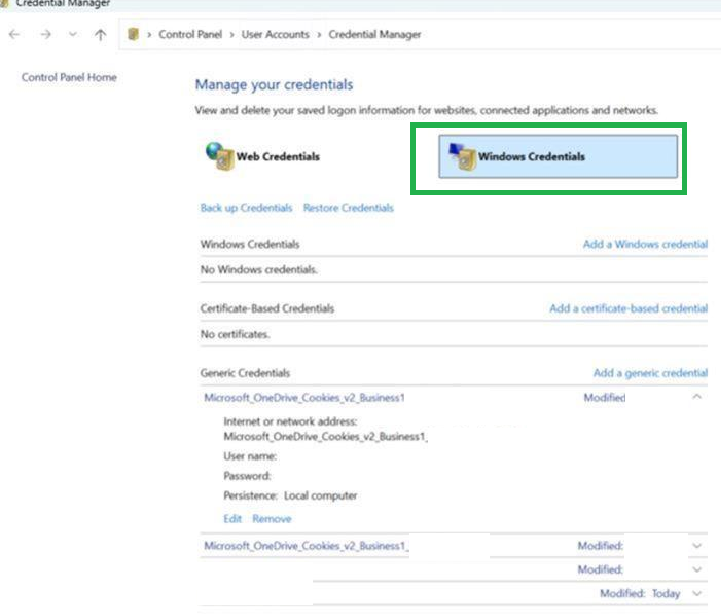Click the Windows Credentials monitor vault icon
721x615 pixels.
point(462,156)
